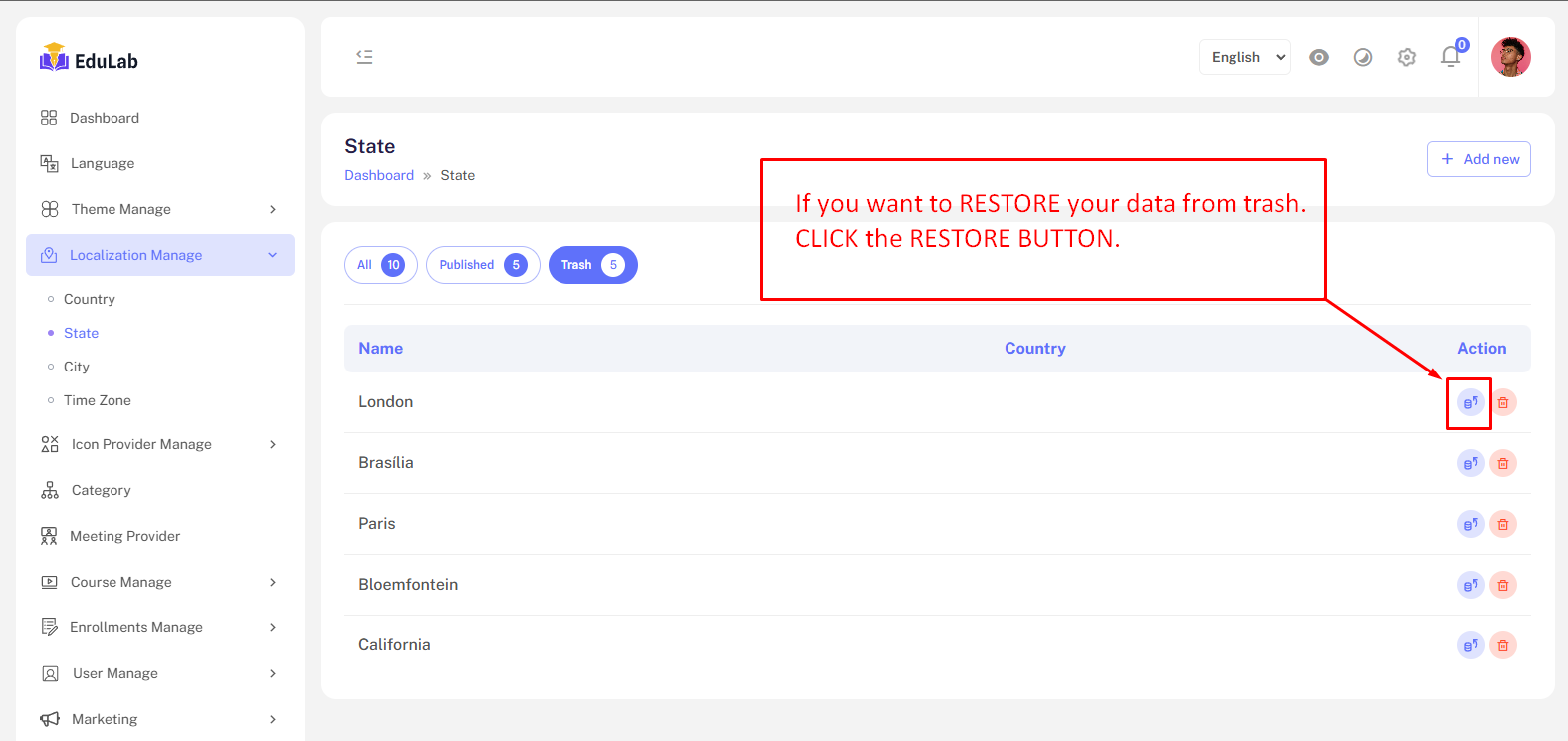The width and height of the screenshot is (1568, 741).
Task: Collapse sidebar with the menu toggle icon
Action: [365, 57]
